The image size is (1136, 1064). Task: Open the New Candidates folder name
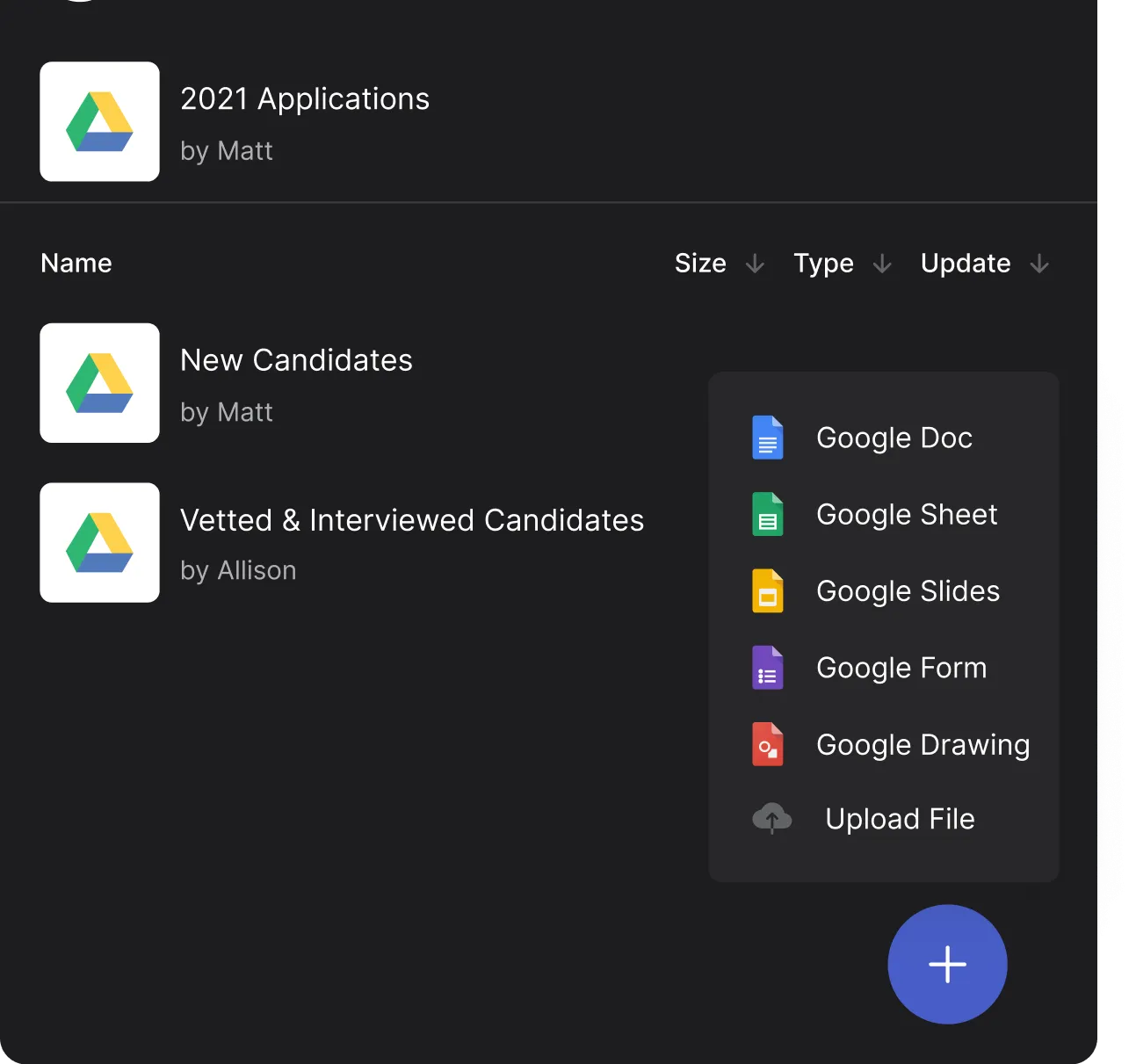(296, 360)
